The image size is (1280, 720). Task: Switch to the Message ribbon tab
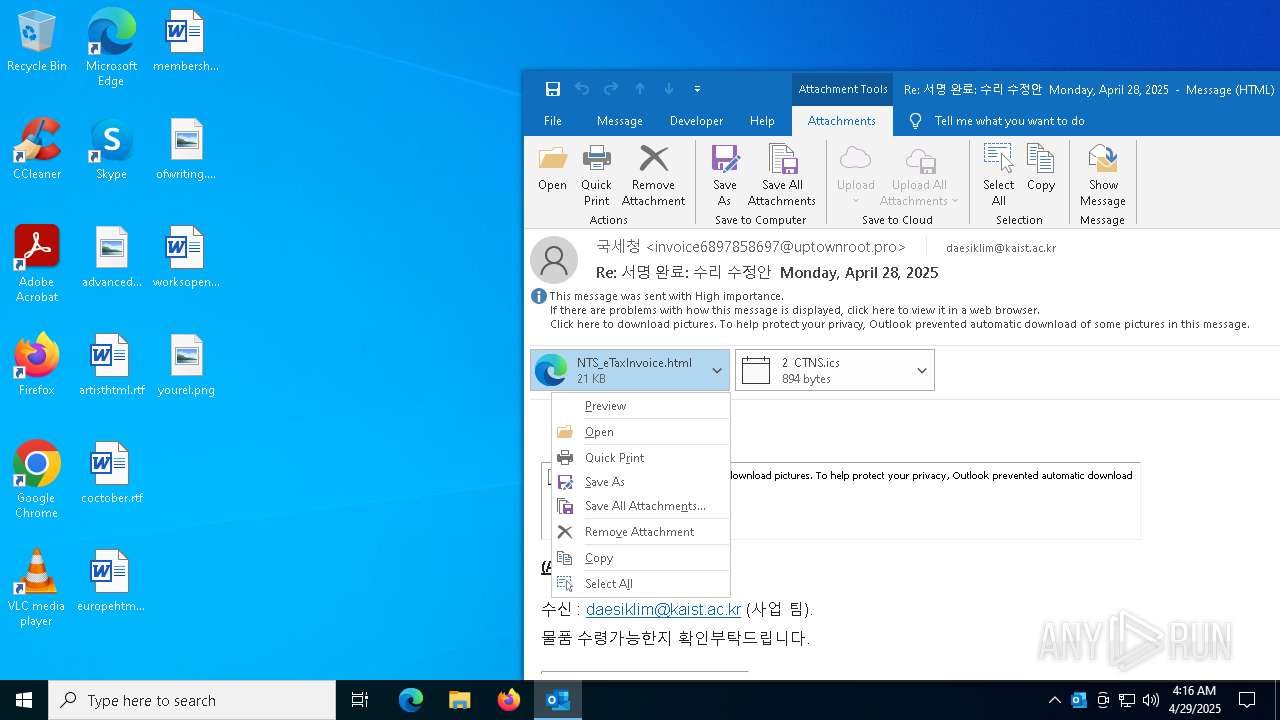[x=619, y=121]
